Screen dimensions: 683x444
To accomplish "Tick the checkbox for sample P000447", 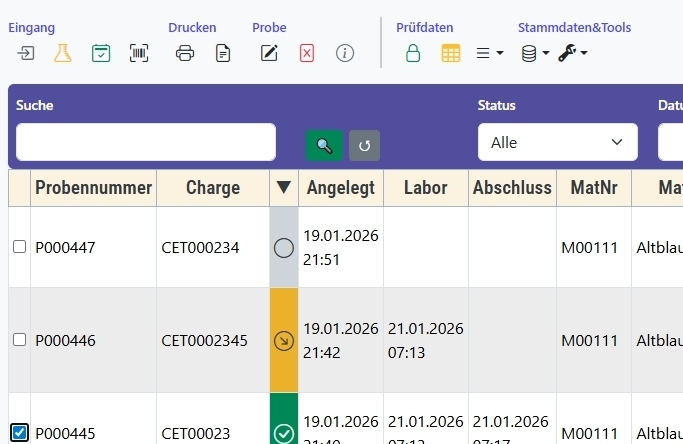I will [19, 247].
